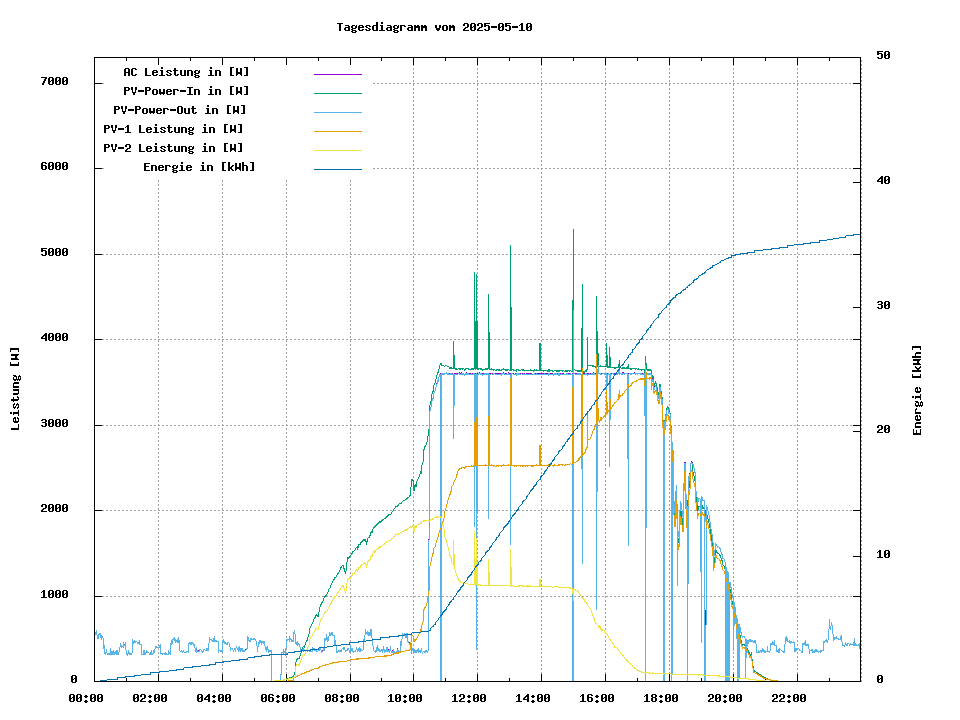
Task: Click the right axis title Energie [kWh]
Action: (x=917, y=390)
